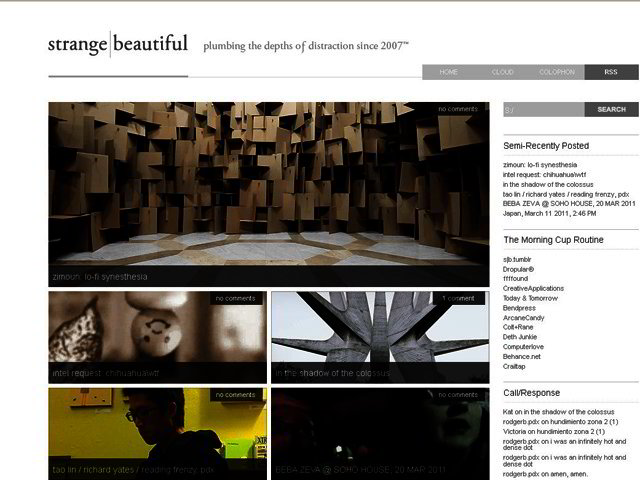This screenshot has width=640, height=480.
Task: Visit the Behance.net link
Action: (522, 356)
